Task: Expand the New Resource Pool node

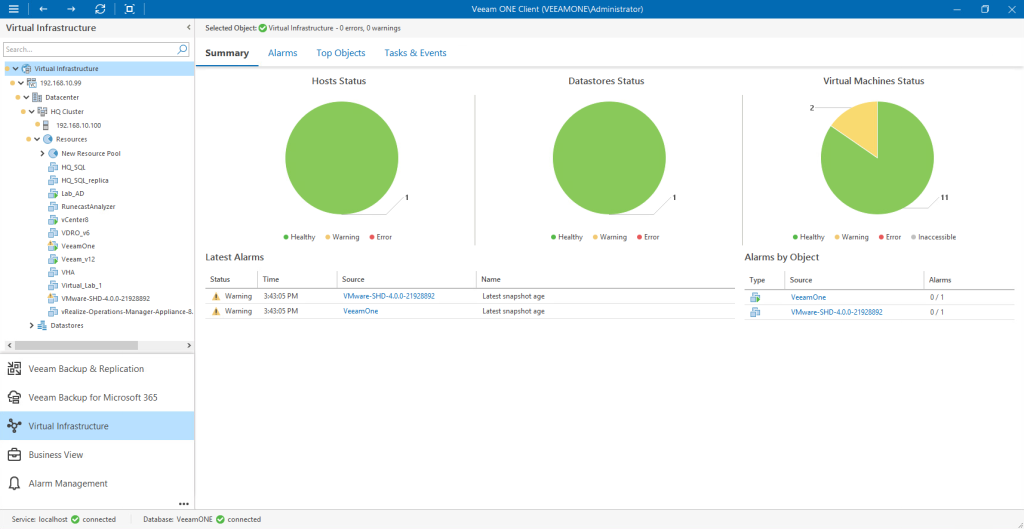Action: [x=42, y=153]
